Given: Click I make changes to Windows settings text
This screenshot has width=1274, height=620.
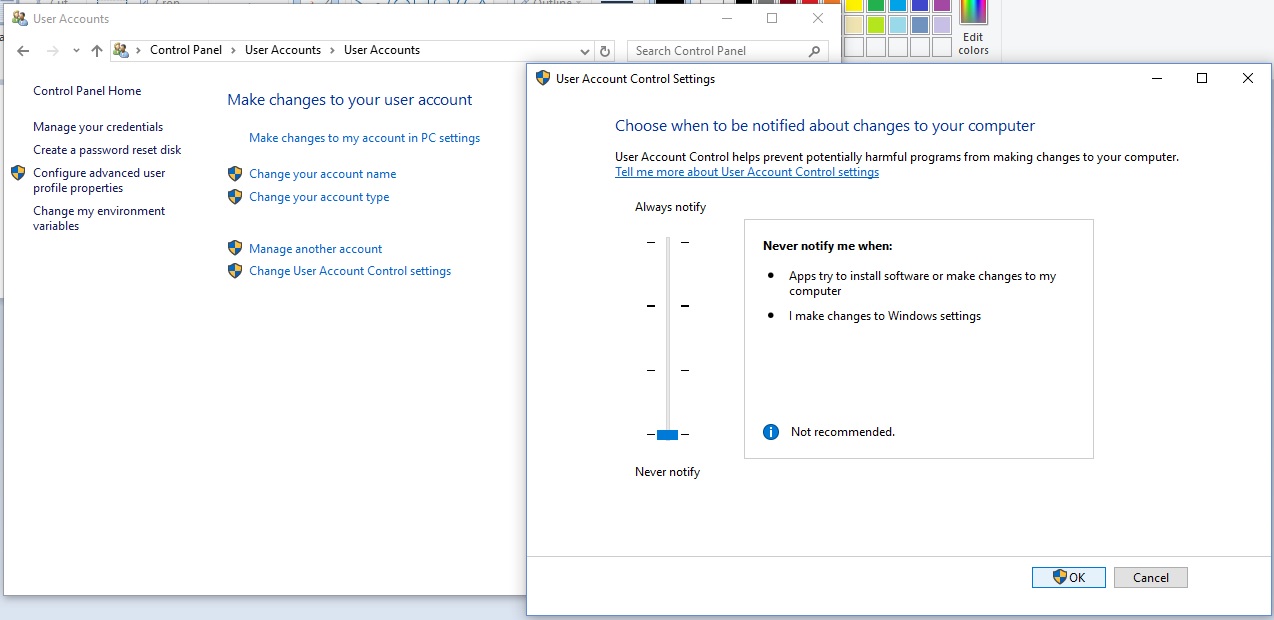Looking at the screenshot, I should click(x=885, y=316).
